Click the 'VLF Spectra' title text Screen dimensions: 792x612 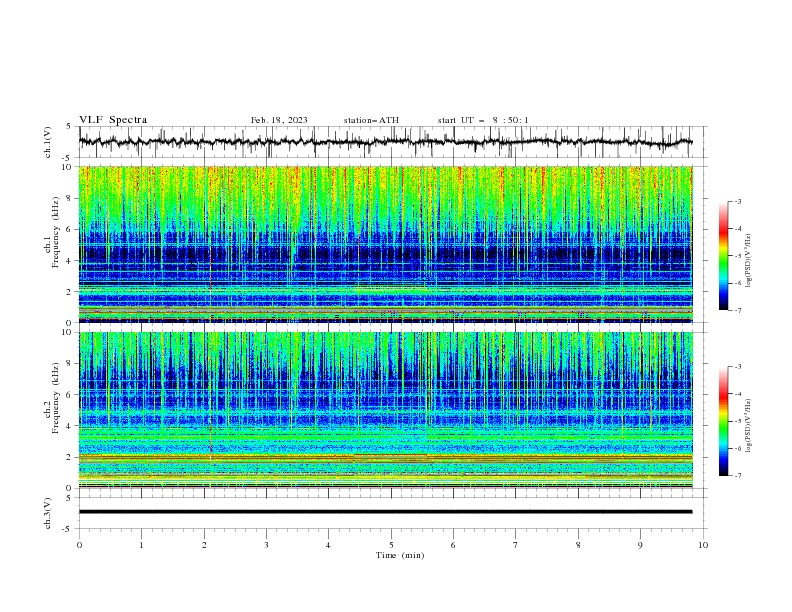113,120
